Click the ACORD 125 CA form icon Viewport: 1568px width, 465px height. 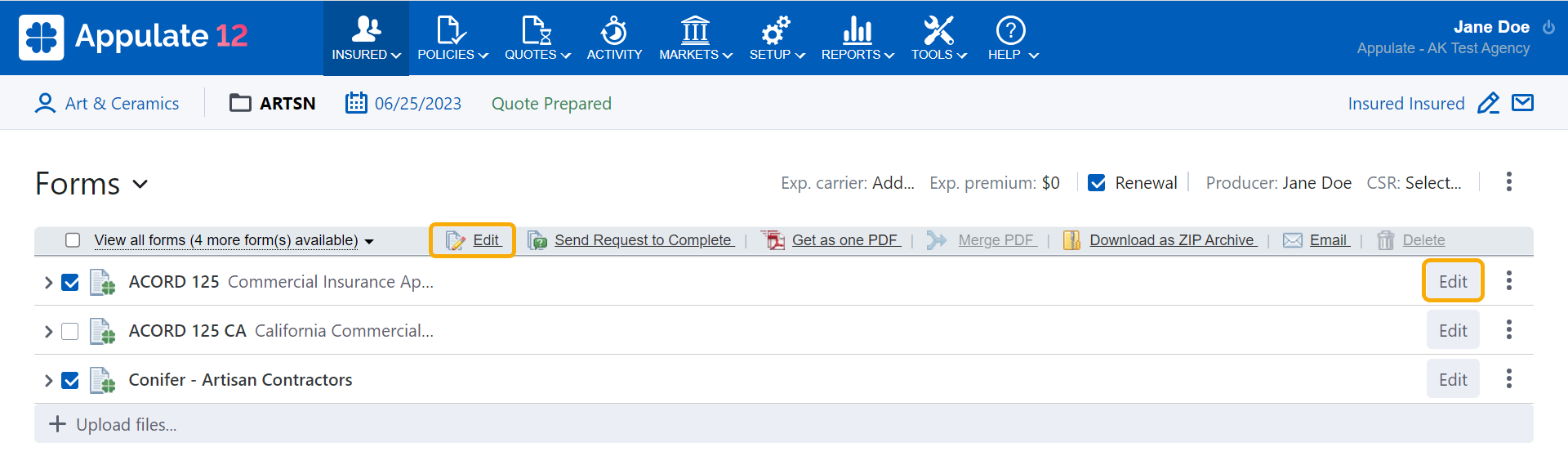pyautogui.click(x=102, y=331)
